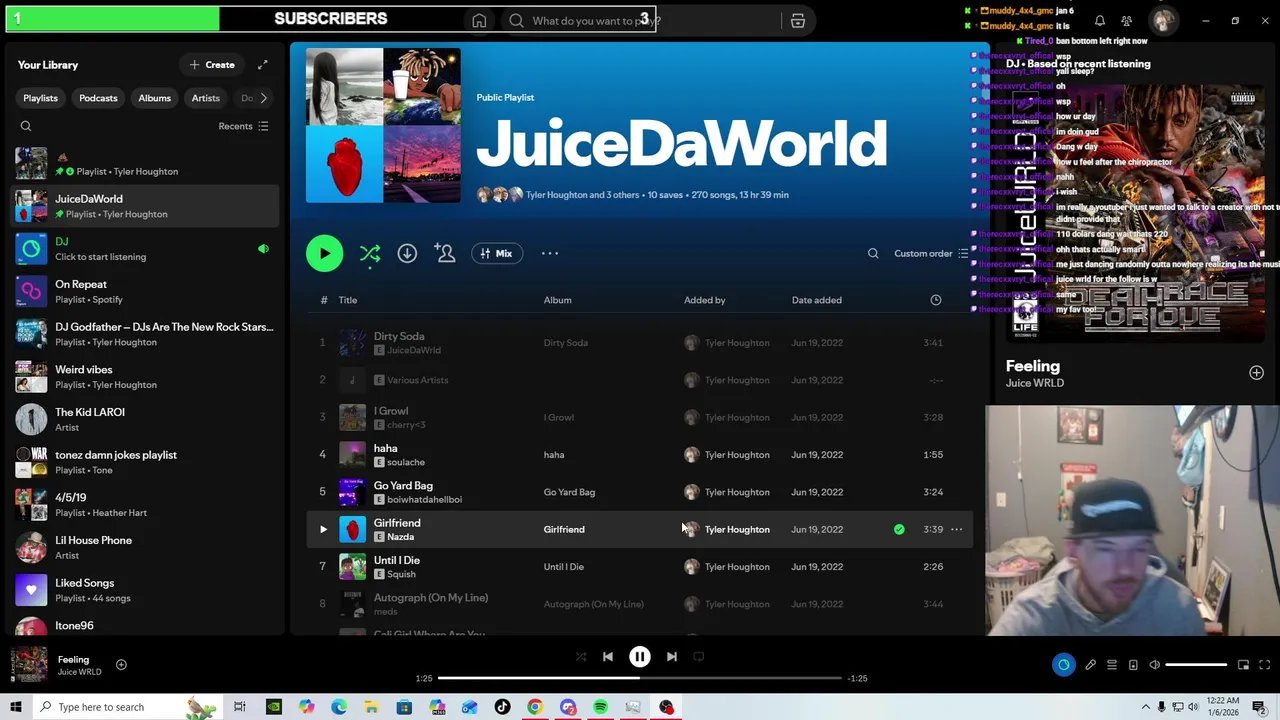Image resolution: width=1280 pixels, height=720 pixels.
Task: Invite collaborators to the playlist
Action: pyautogui.click(x=445, y=254)
